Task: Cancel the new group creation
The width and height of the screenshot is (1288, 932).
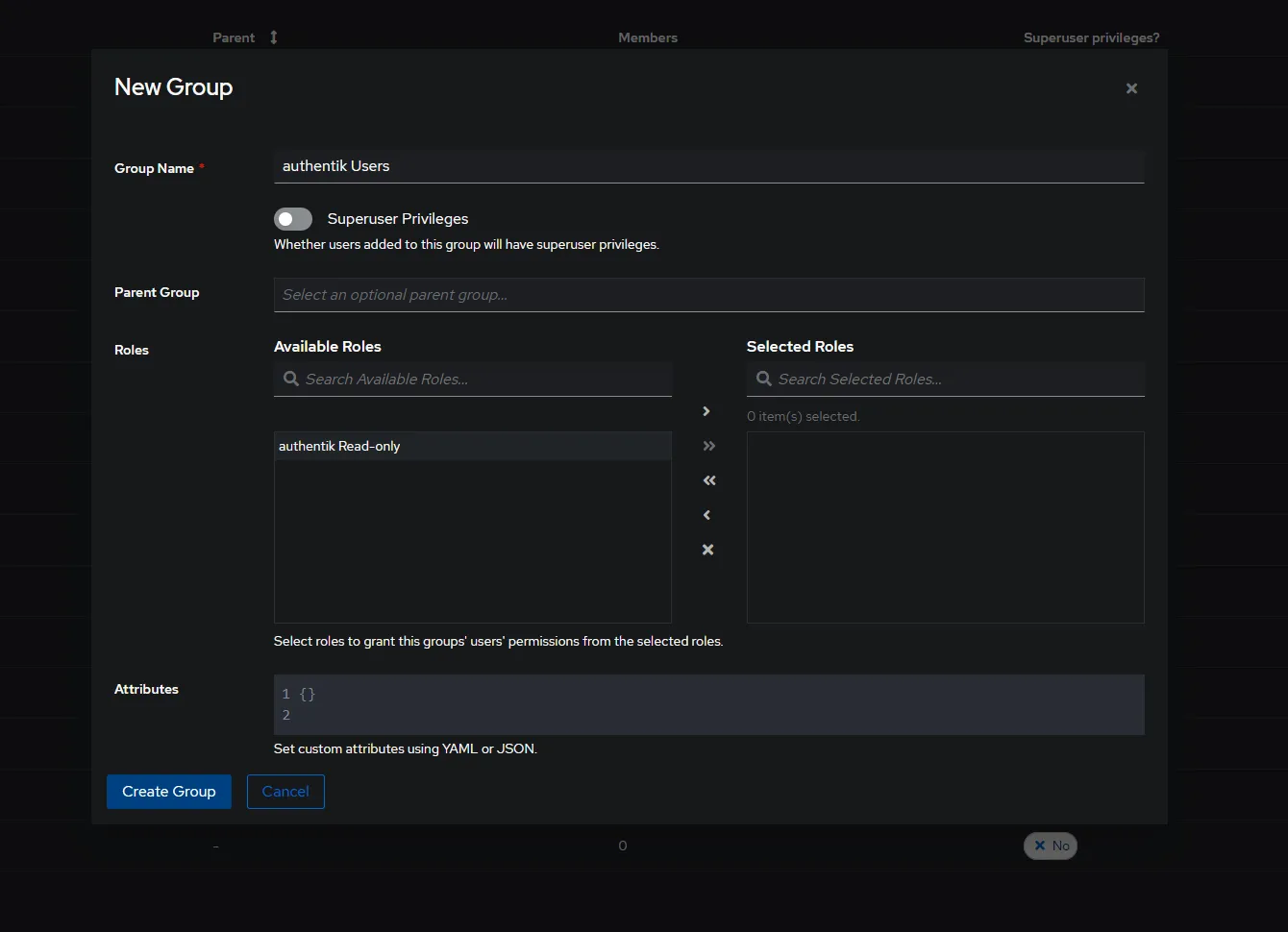Action: pyautogui.click(x=285, y=792)
